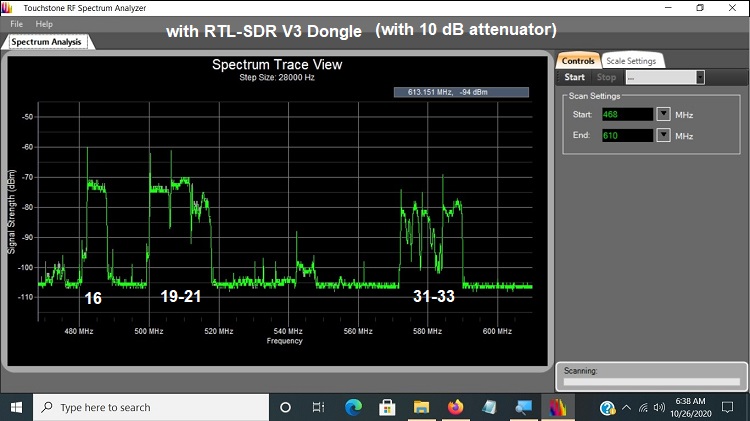The height and width of the screenshot is (421, 750).
Task: Open the volume speaker icon in the tray
Action: tap(659, 407)
